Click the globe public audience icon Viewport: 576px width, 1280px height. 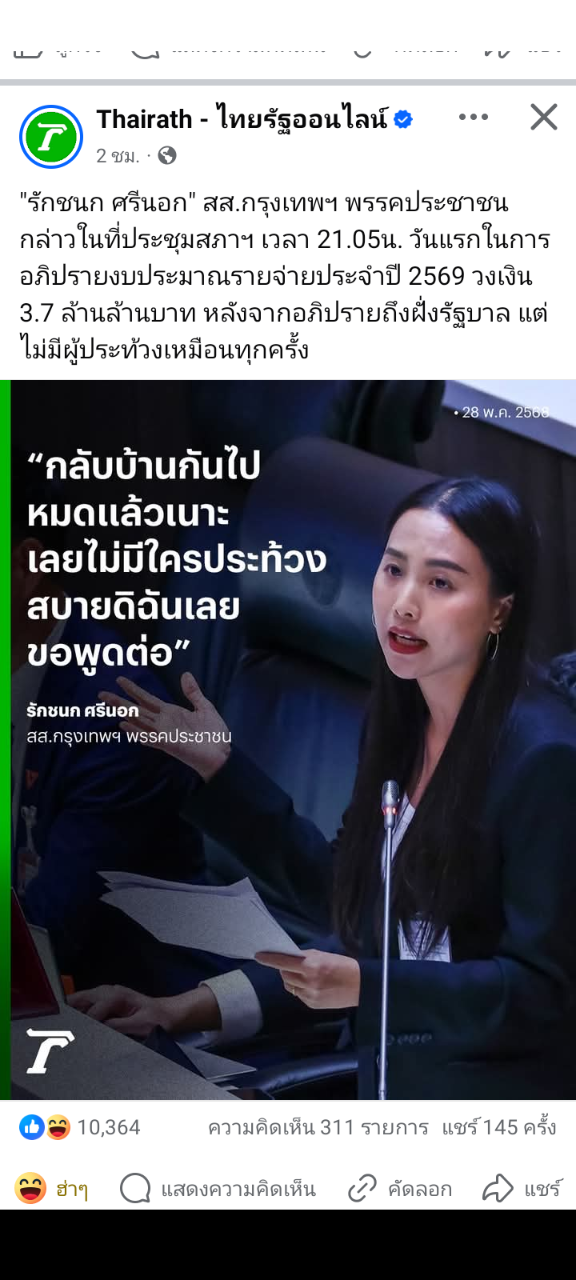[167, 155]
